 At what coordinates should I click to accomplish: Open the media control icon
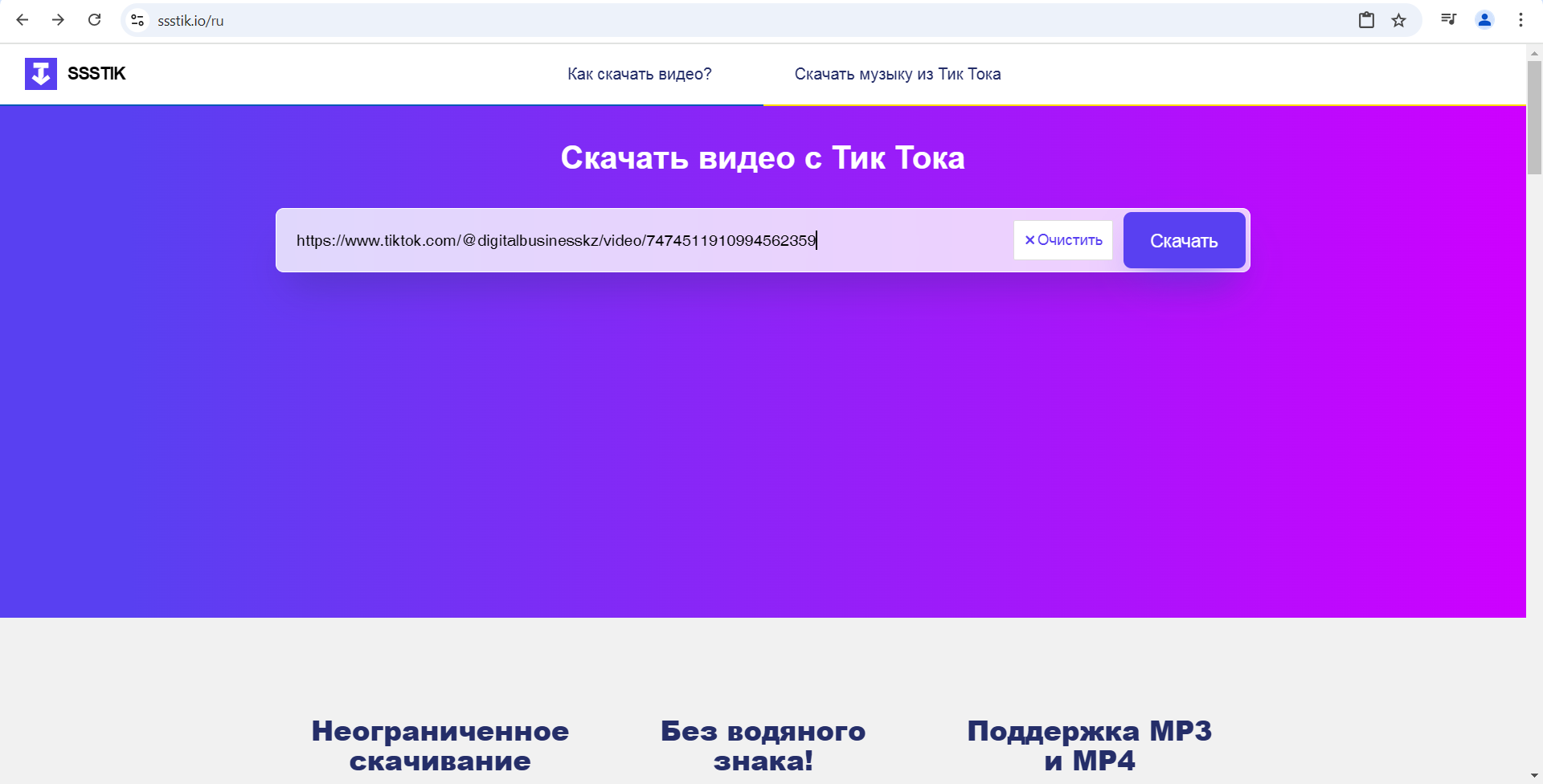click(x=1449, y=19)
